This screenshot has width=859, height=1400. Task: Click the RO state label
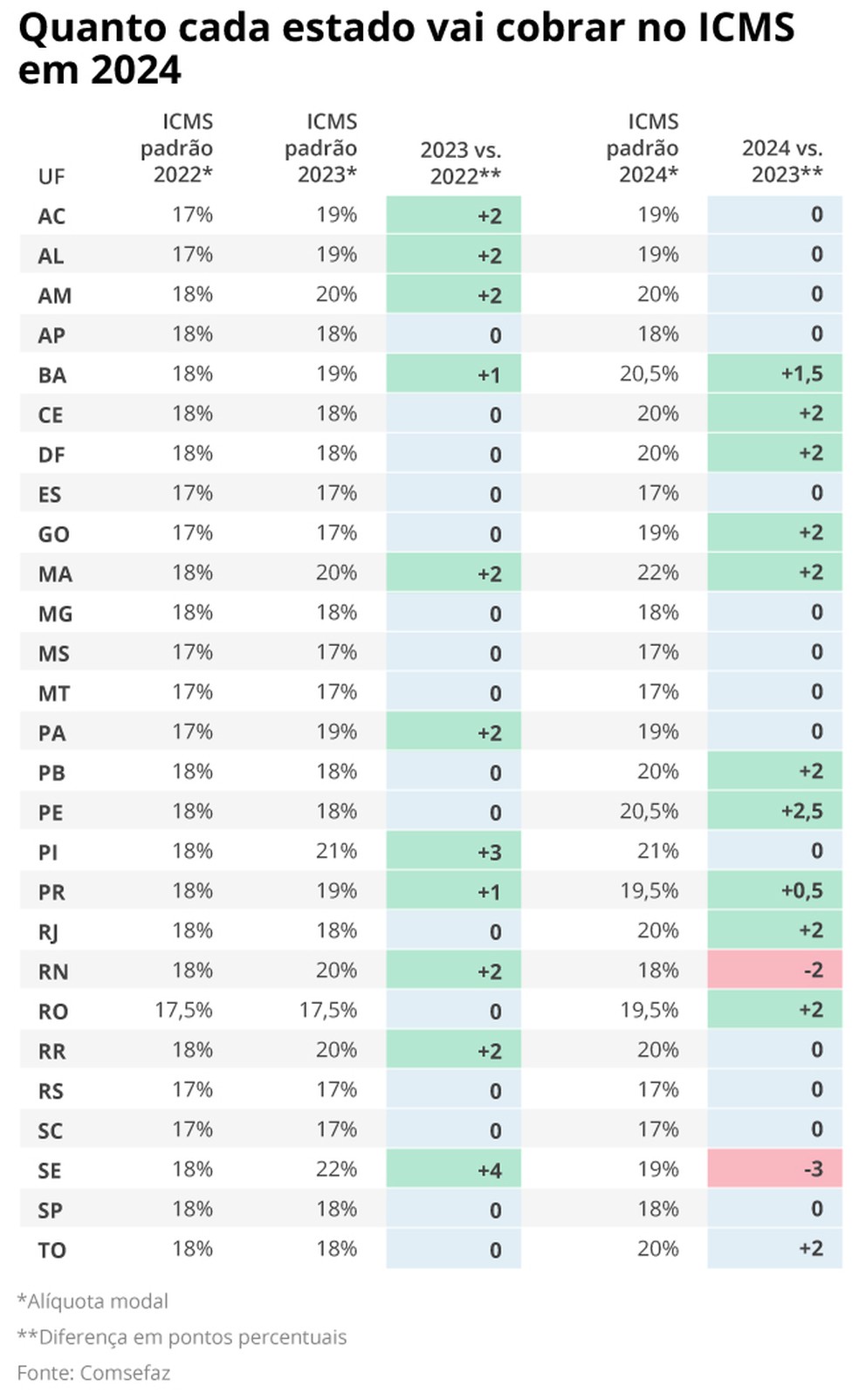[53, 1011]
